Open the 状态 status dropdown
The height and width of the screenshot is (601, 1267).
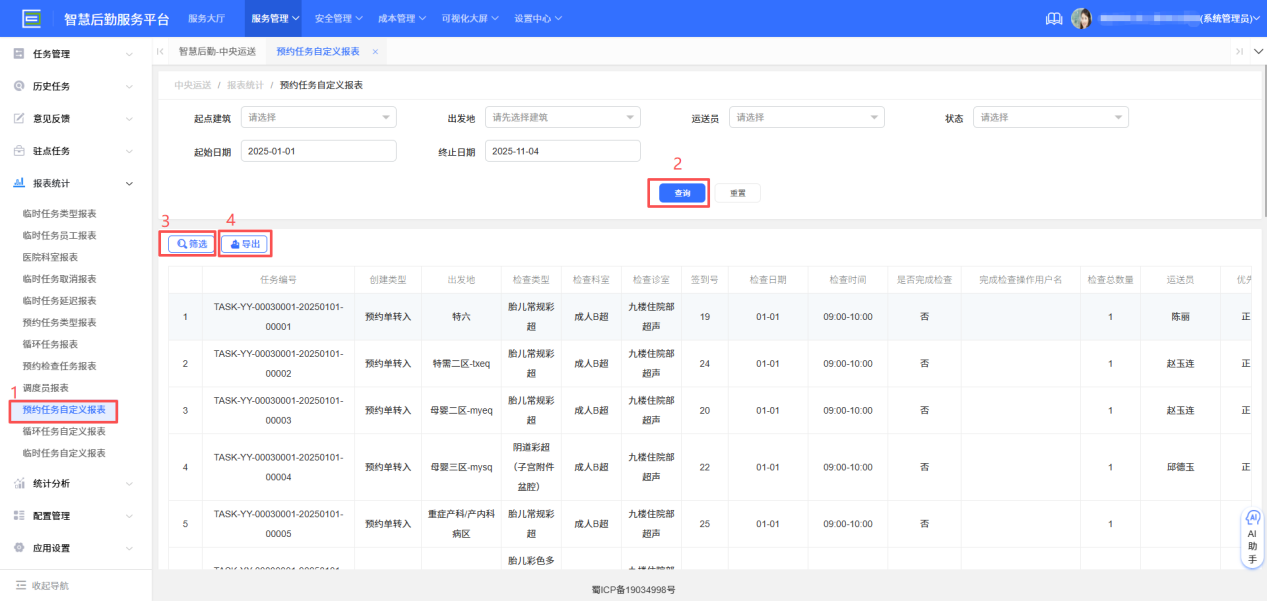pos(1050,116)
